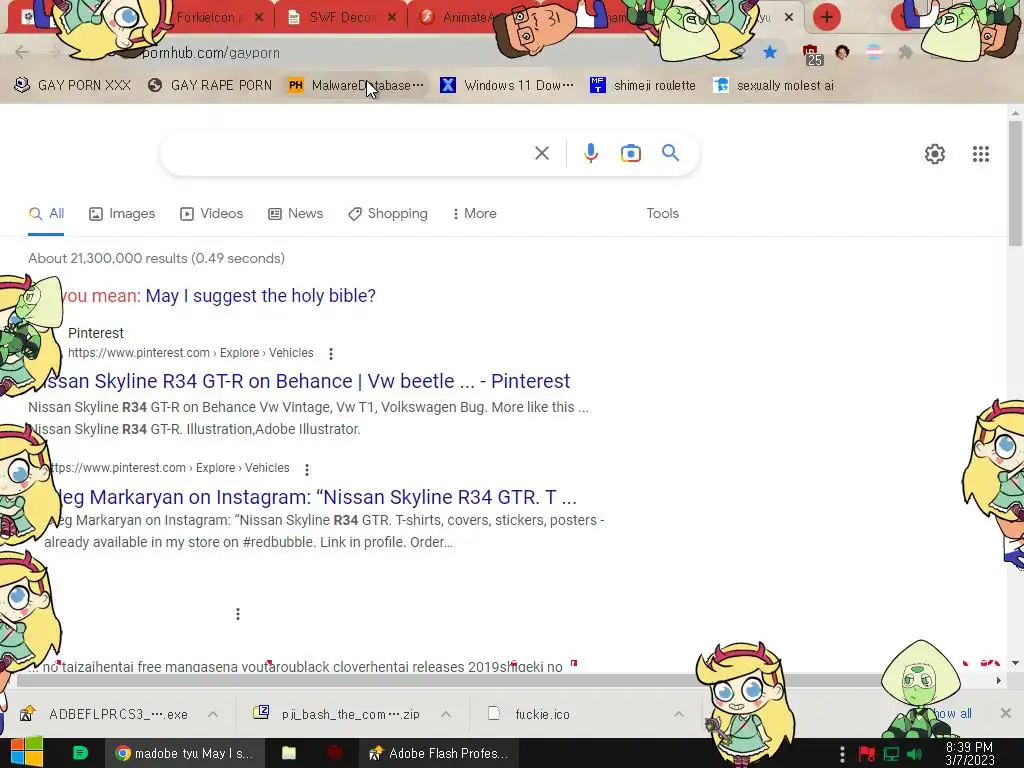Open the shimeji roulette bookmark
Screen dimensions: 1024x768
pos(643,86)
